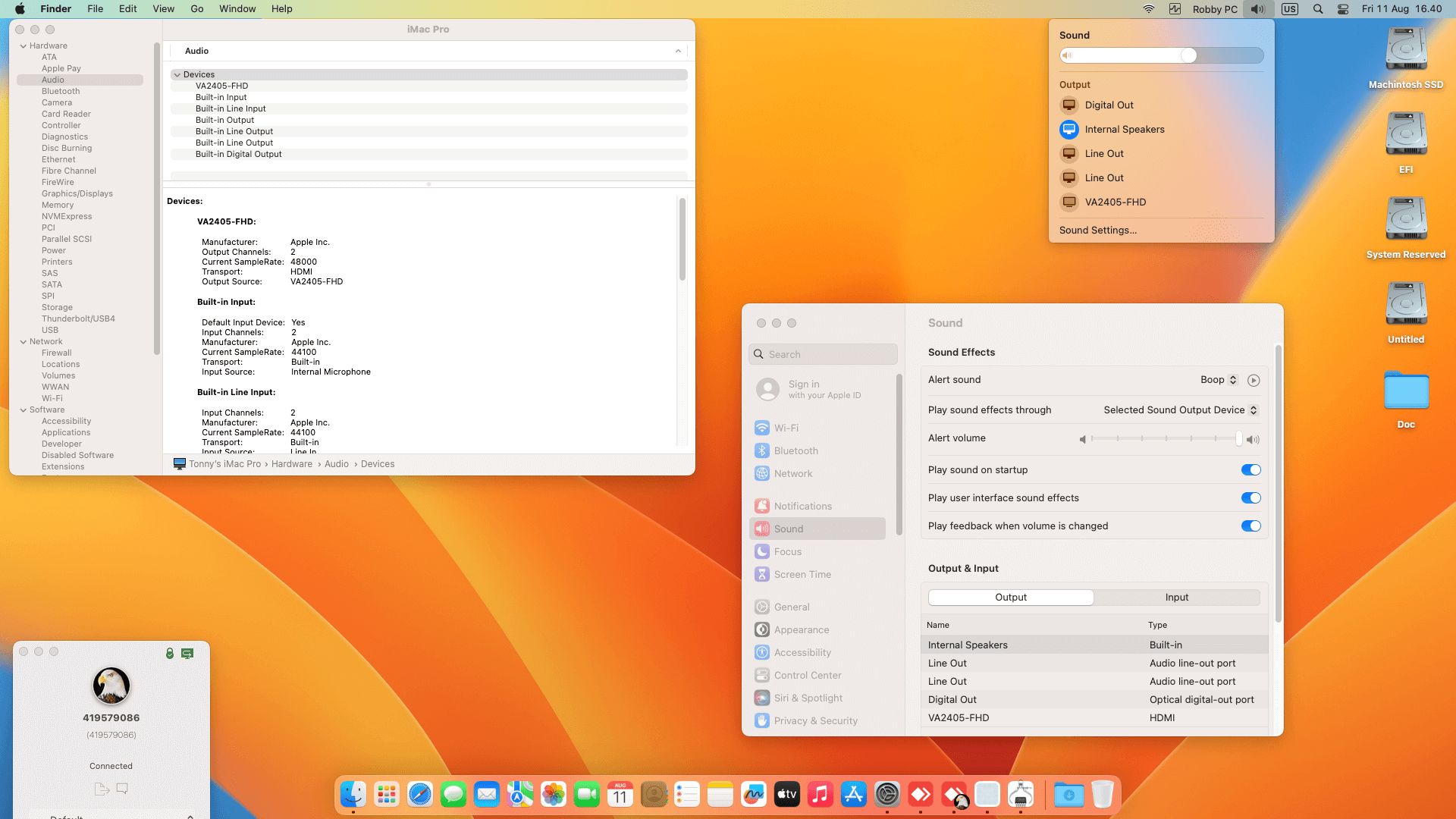Select the Digital Out row in the output table
The height and width of the screenshot is (819, 1456).
coord(1094,700)
